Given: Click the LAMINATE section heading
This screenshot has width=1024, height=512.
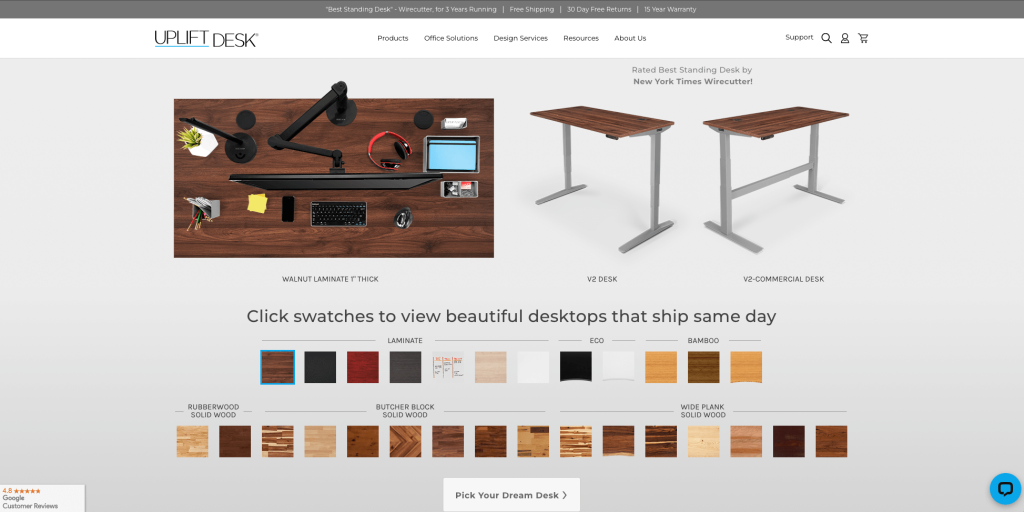Looking at the screenshot, I should pyautogui.click(x=405, y=341).
